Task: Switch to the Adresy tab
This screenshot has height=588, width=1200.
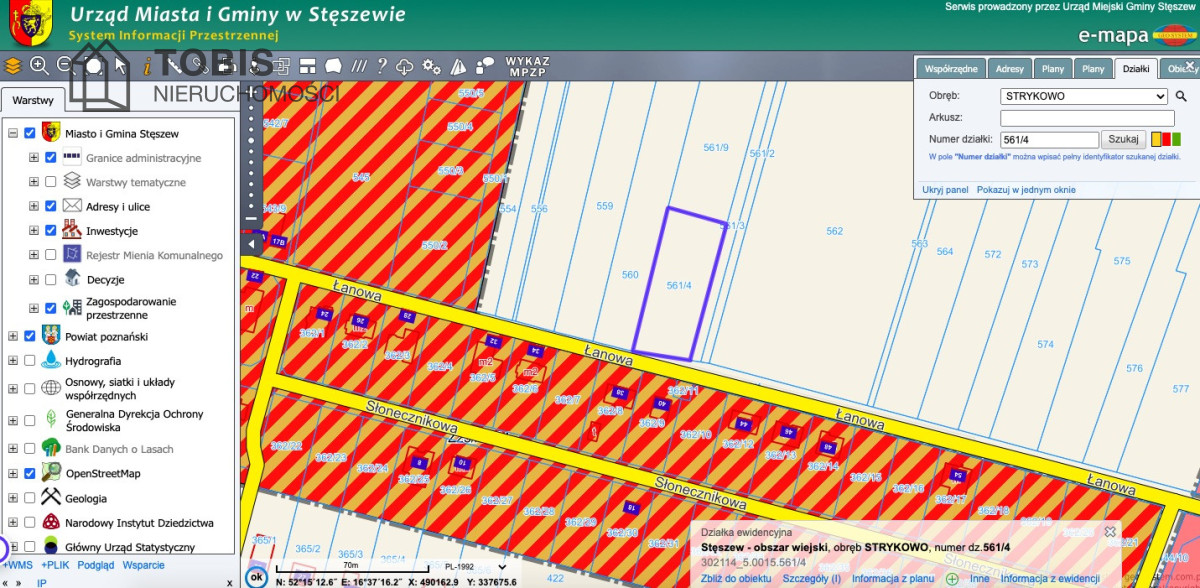Action: point(1010,69)
